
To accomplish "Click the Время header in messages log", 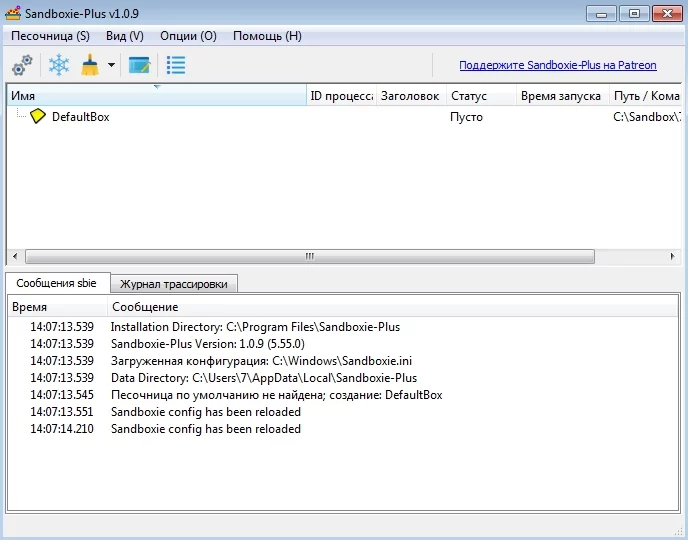I will tap(57, 307).
